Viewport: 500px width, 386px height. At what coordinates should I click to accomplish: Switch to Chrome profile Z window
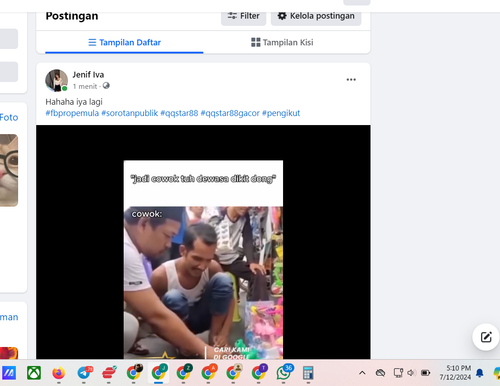[x=183, y=373]
